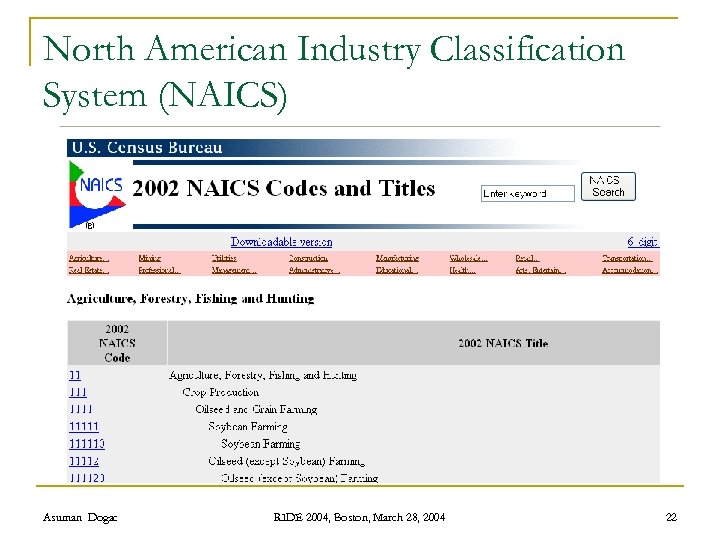Viewport: 720px width, 540px height.
Task: Click the NAICS logo icon
Action: tap(97, 194)
